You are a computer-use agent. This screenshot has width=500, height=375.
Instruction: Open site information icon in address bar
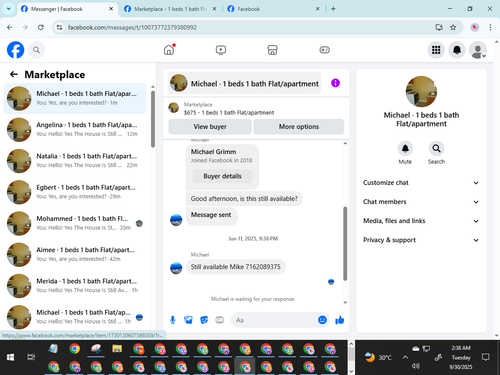coord(59,27)
